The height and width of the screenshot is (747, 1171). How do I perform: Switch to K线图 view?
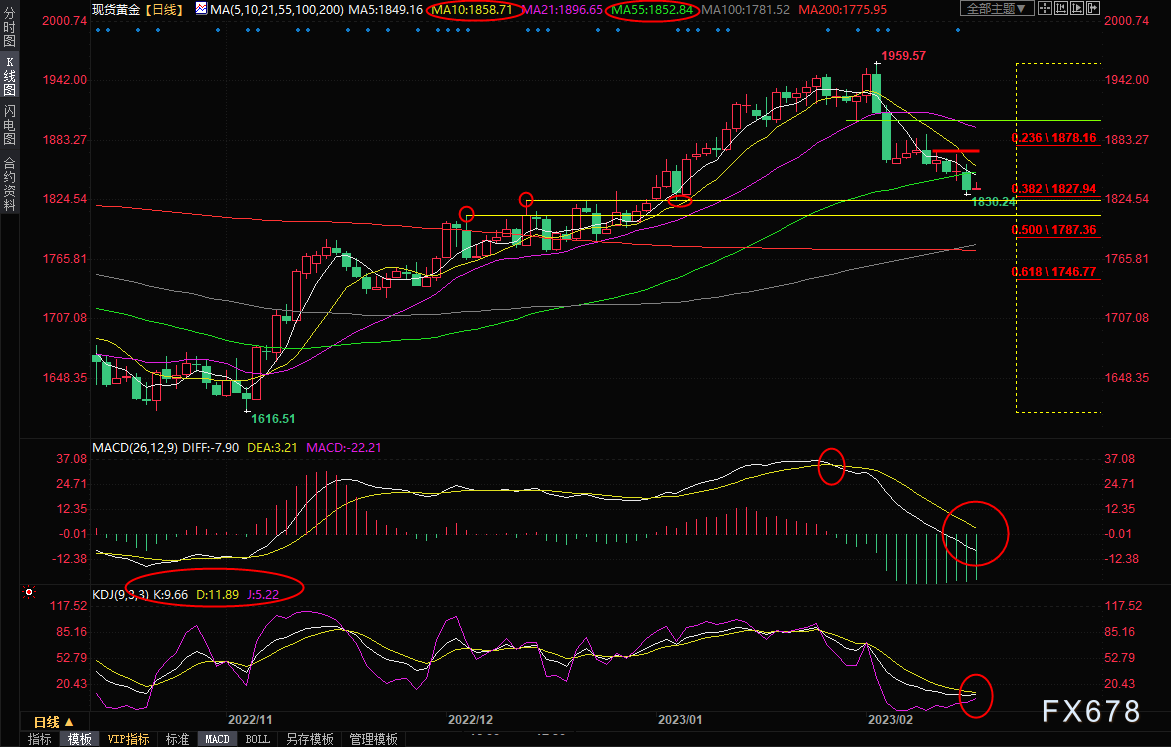pos(10,77)
